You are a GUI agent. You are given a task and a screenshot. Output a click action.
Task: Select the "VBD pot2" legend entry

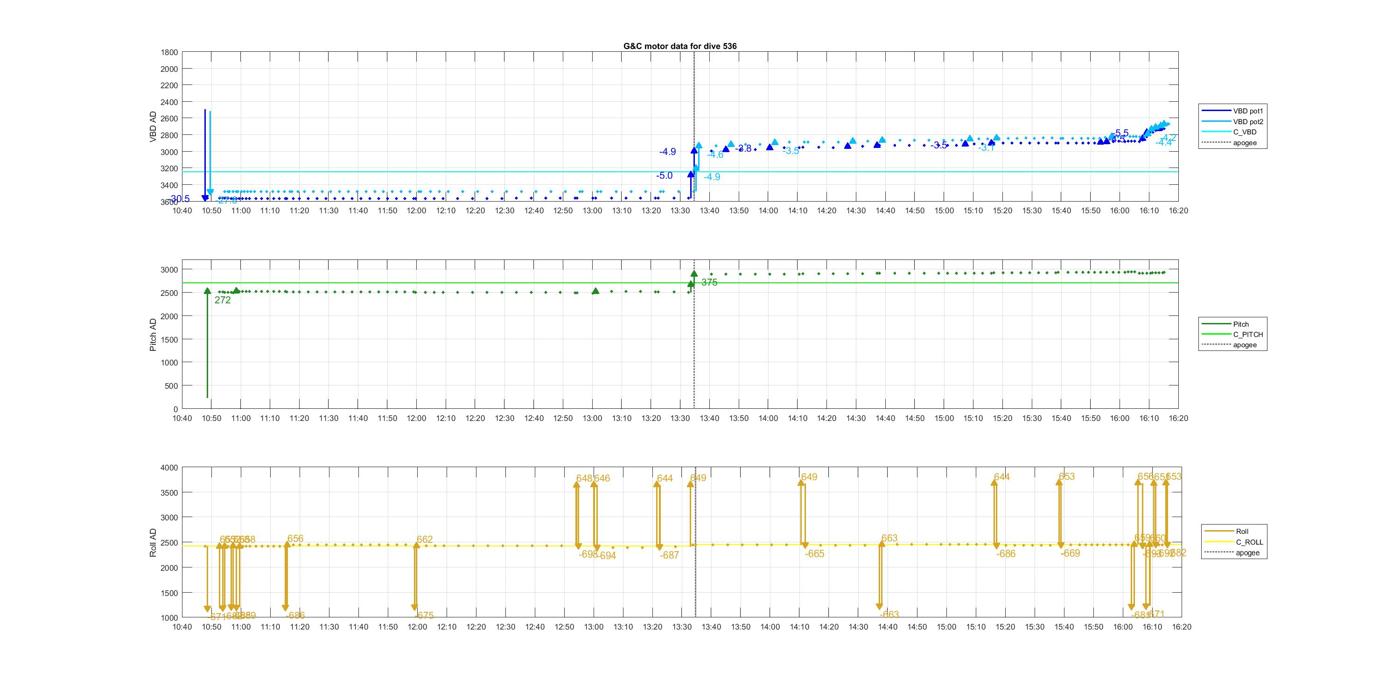point(1234,121)
